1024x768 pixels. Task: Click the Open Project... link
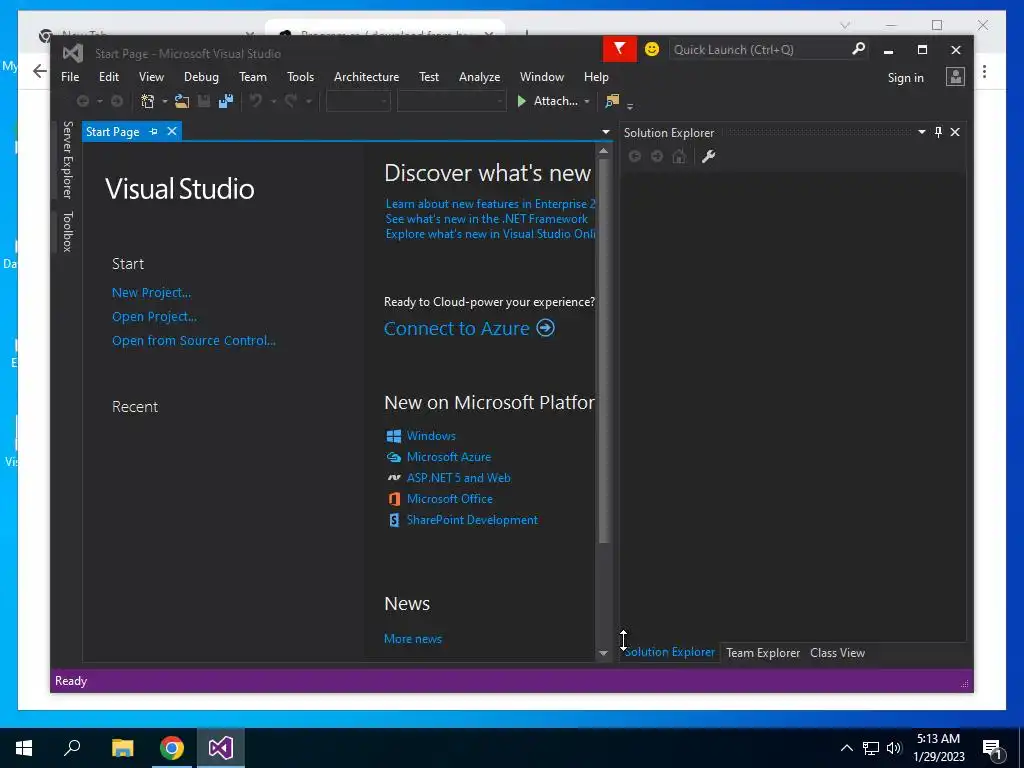pyautogui.click(x=154, y=317)
